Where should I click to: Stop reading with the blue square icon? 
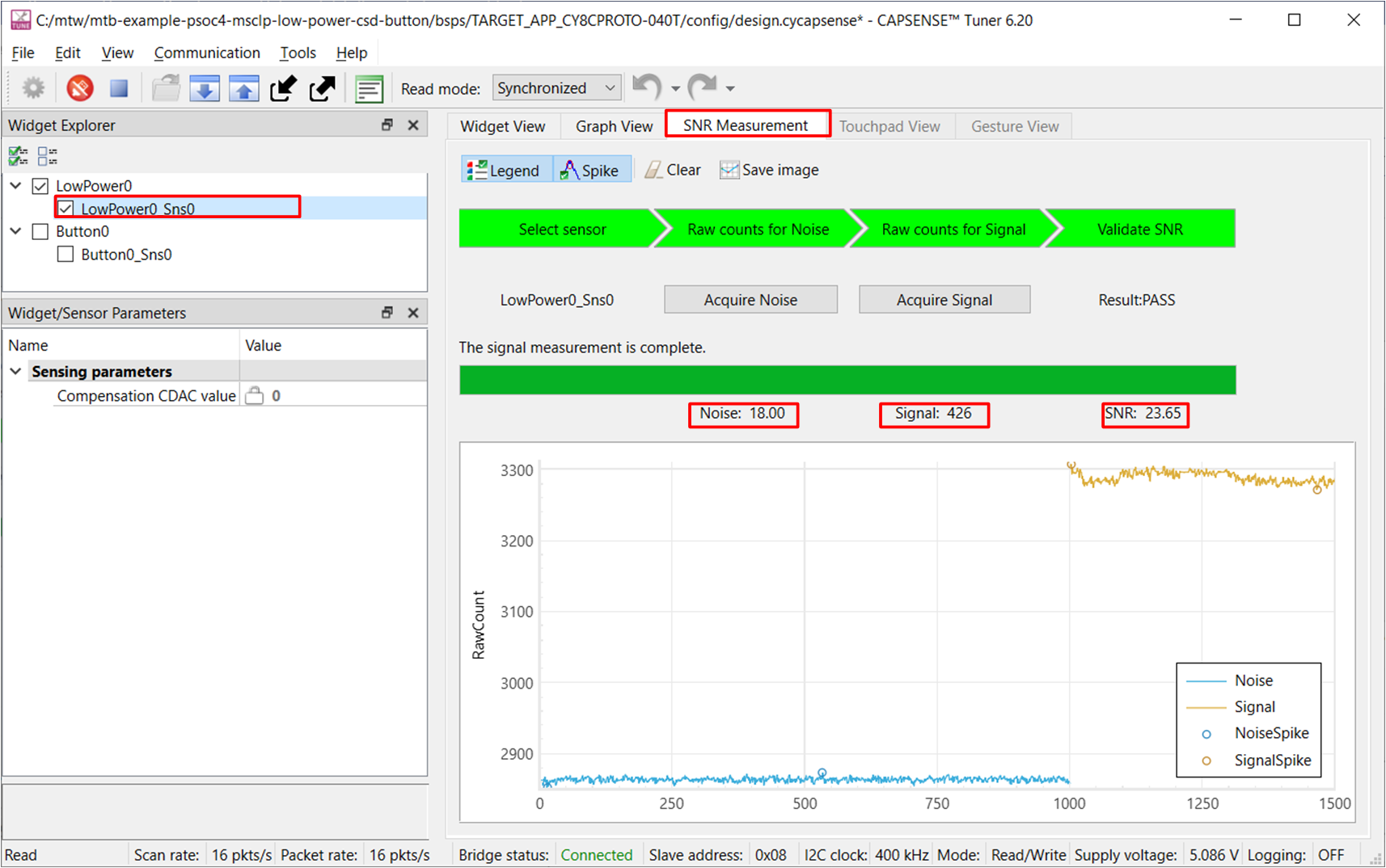[119, 88]
